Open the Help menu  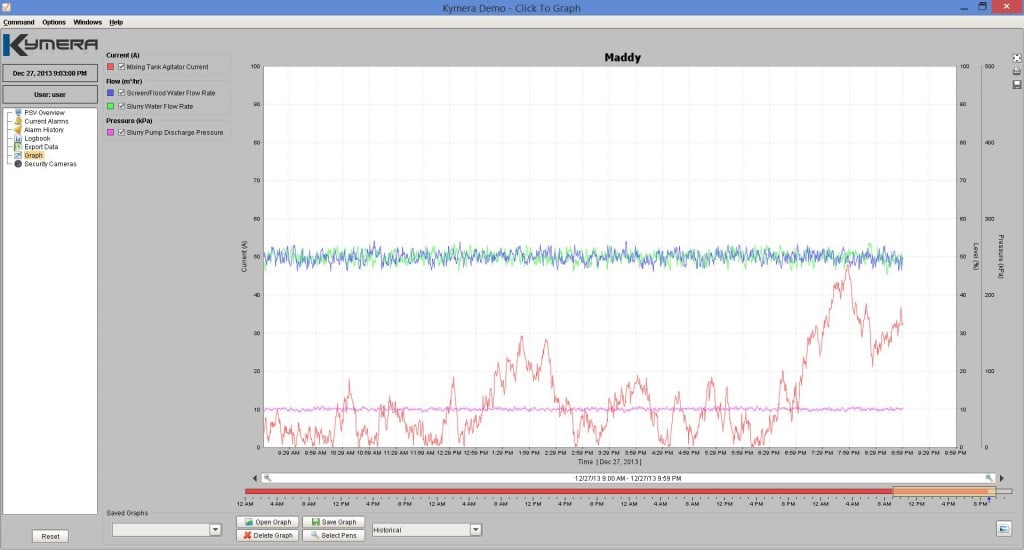click(116, 22)
